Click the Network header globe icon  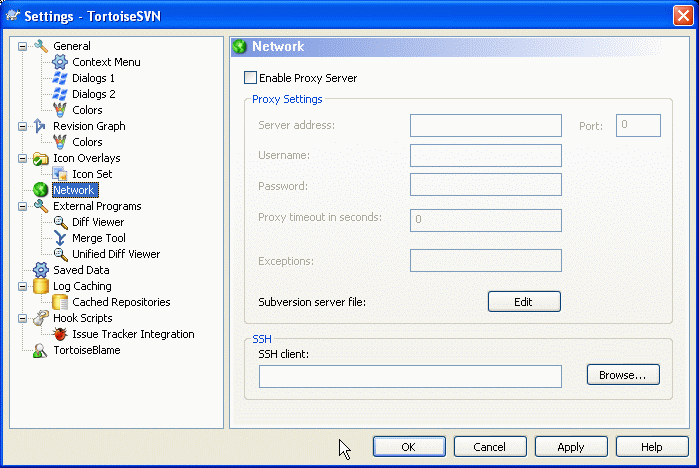pos(239,46)
